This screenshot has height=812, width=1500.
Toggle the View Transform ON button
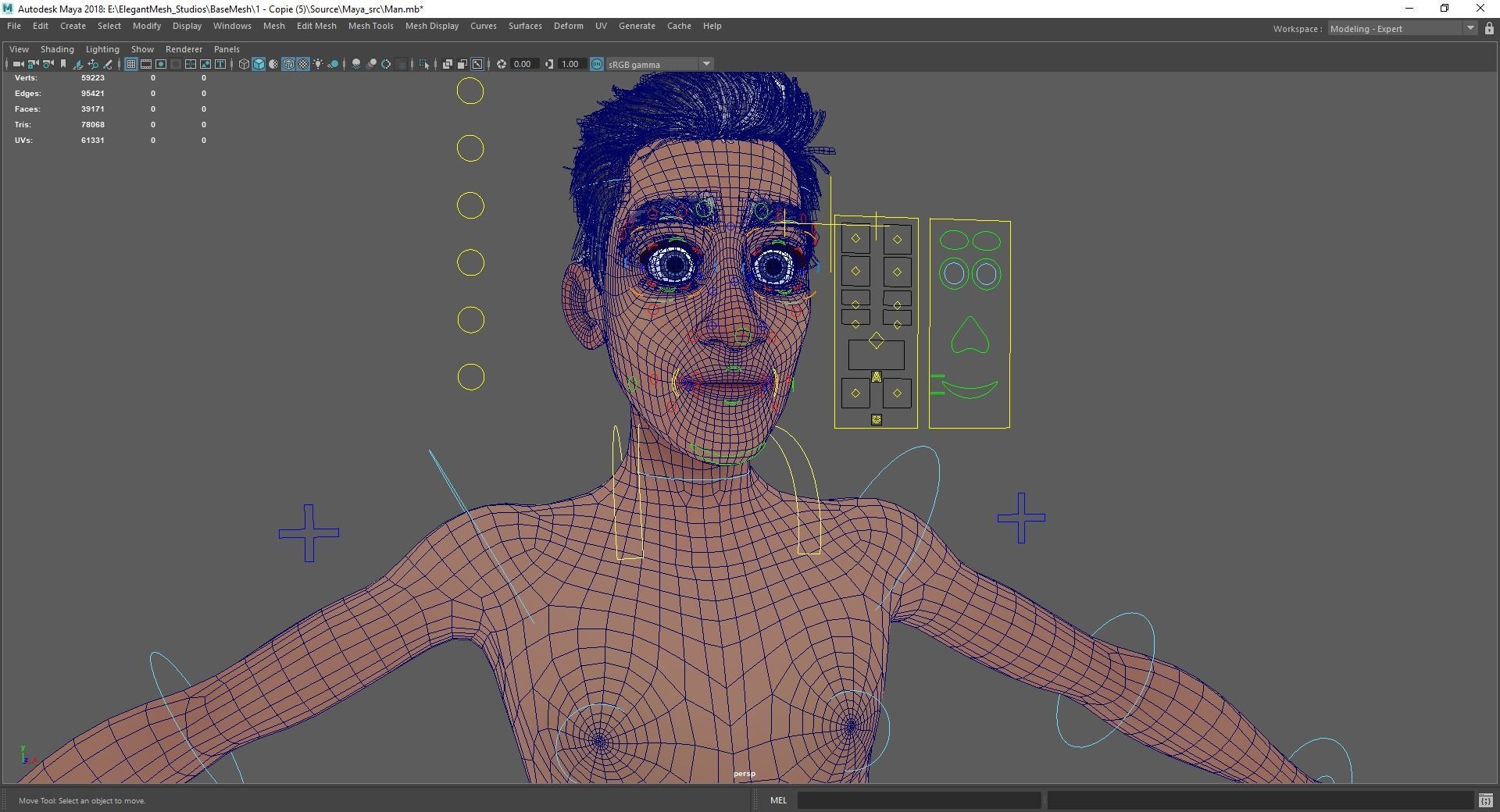[597, 64]
